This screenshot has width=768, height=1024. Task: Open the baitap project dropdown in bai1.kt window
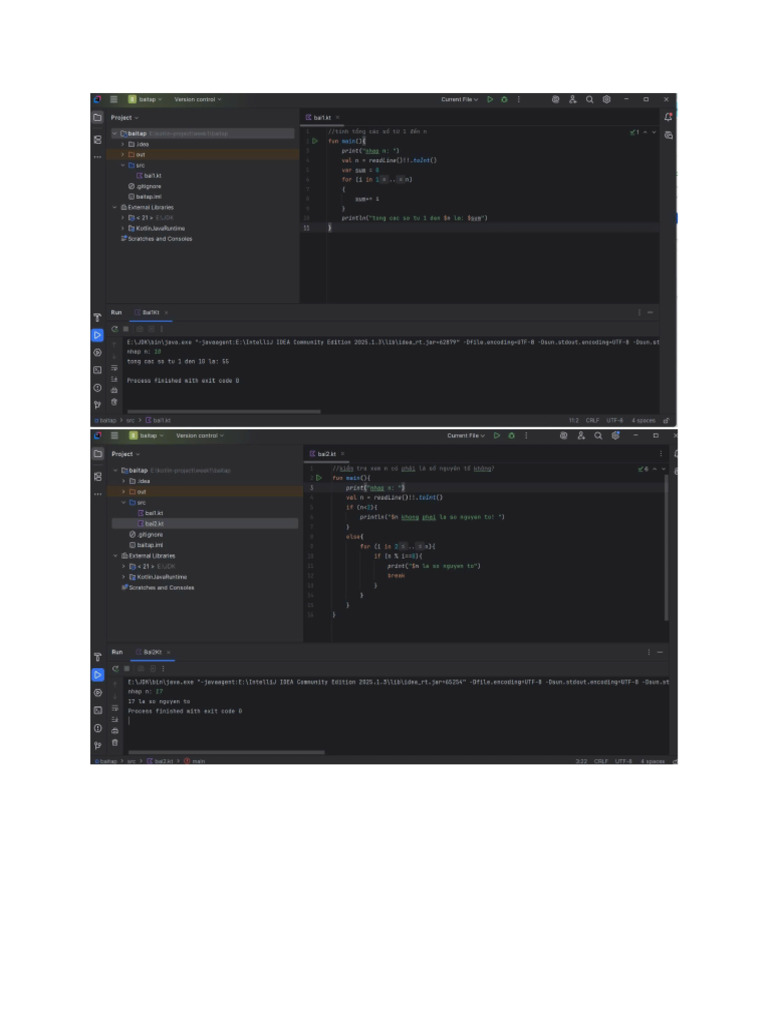coord(145,99)
